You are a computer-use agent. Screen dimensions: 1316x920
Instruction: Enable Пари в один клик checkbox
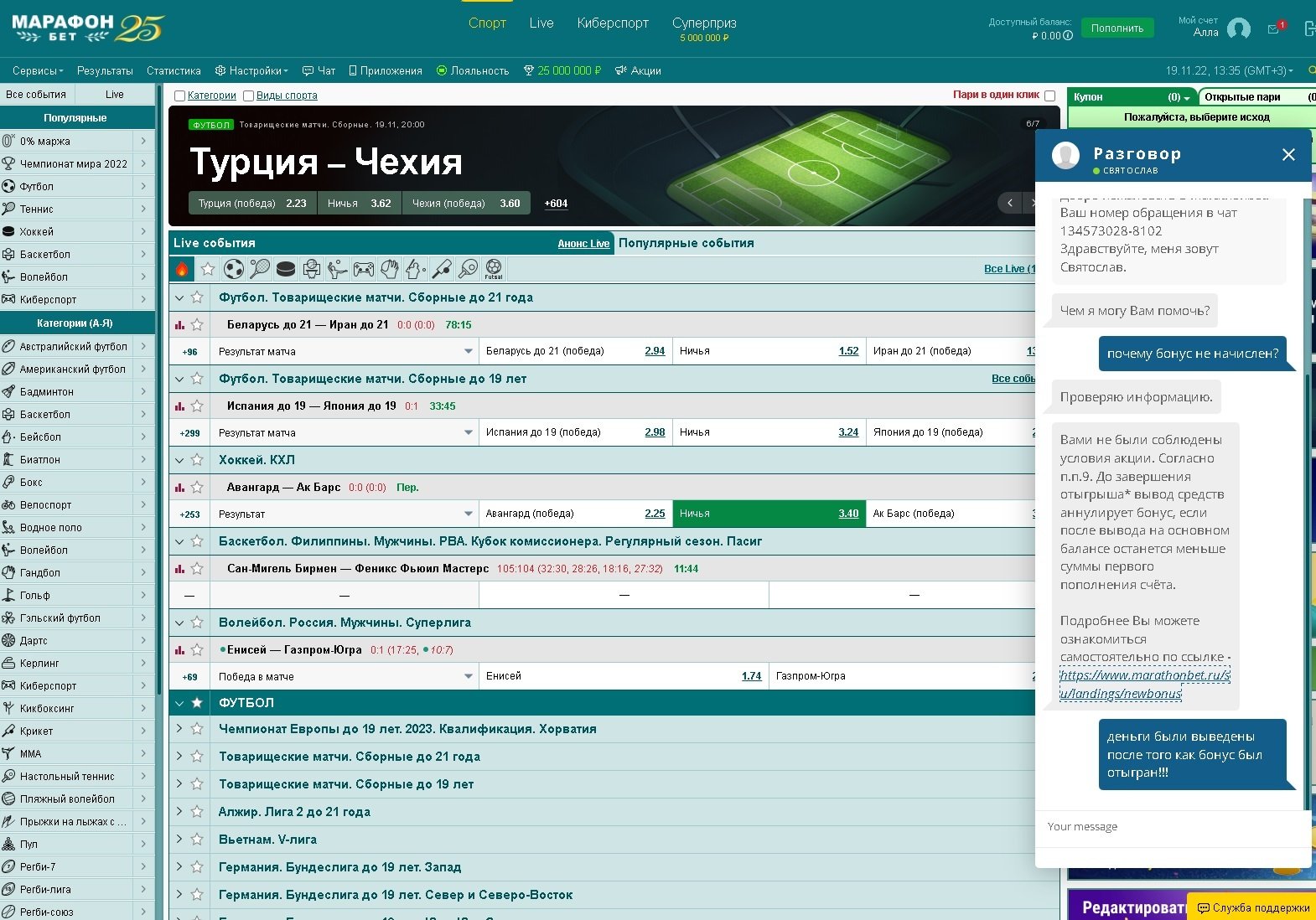(1049, 96)
